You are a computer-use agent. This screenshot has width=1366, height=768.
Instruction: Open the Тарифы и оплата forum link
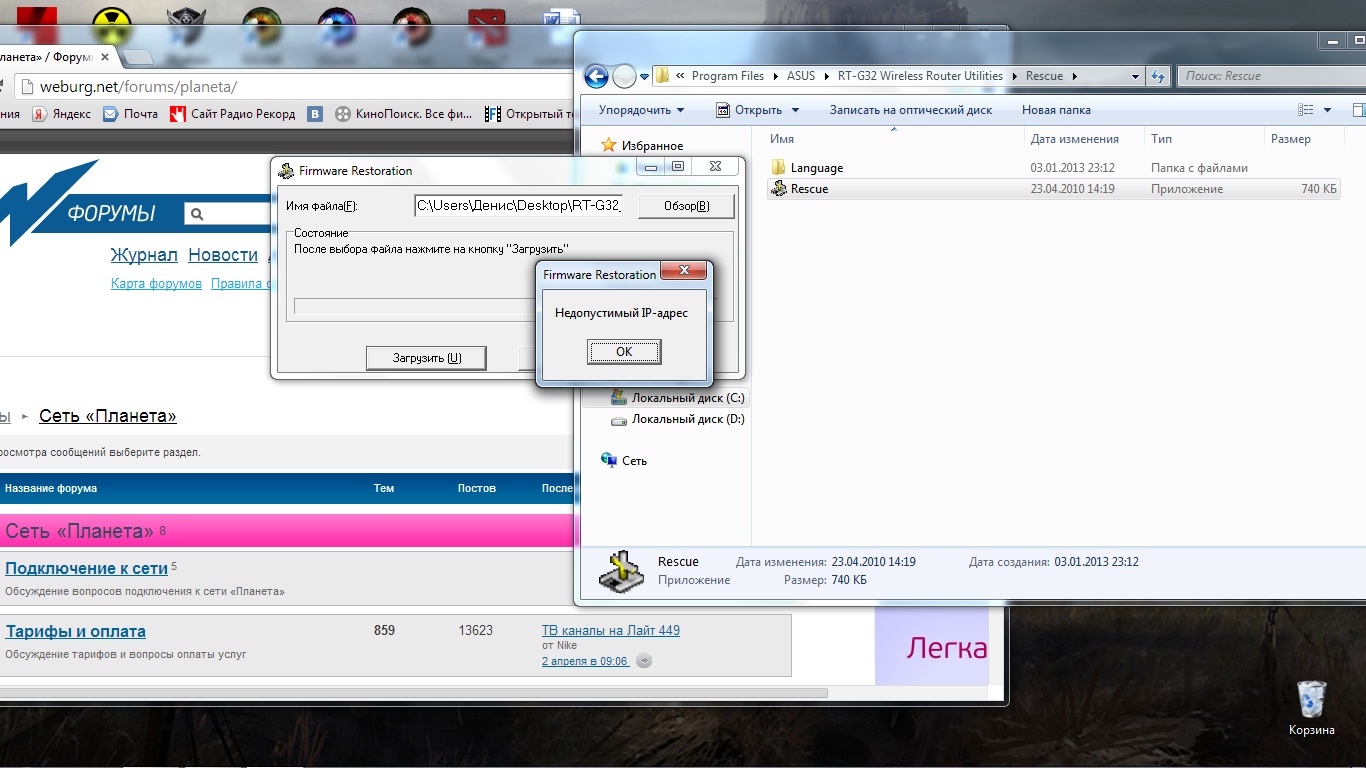pyautogui.click(x=75, y=631)
